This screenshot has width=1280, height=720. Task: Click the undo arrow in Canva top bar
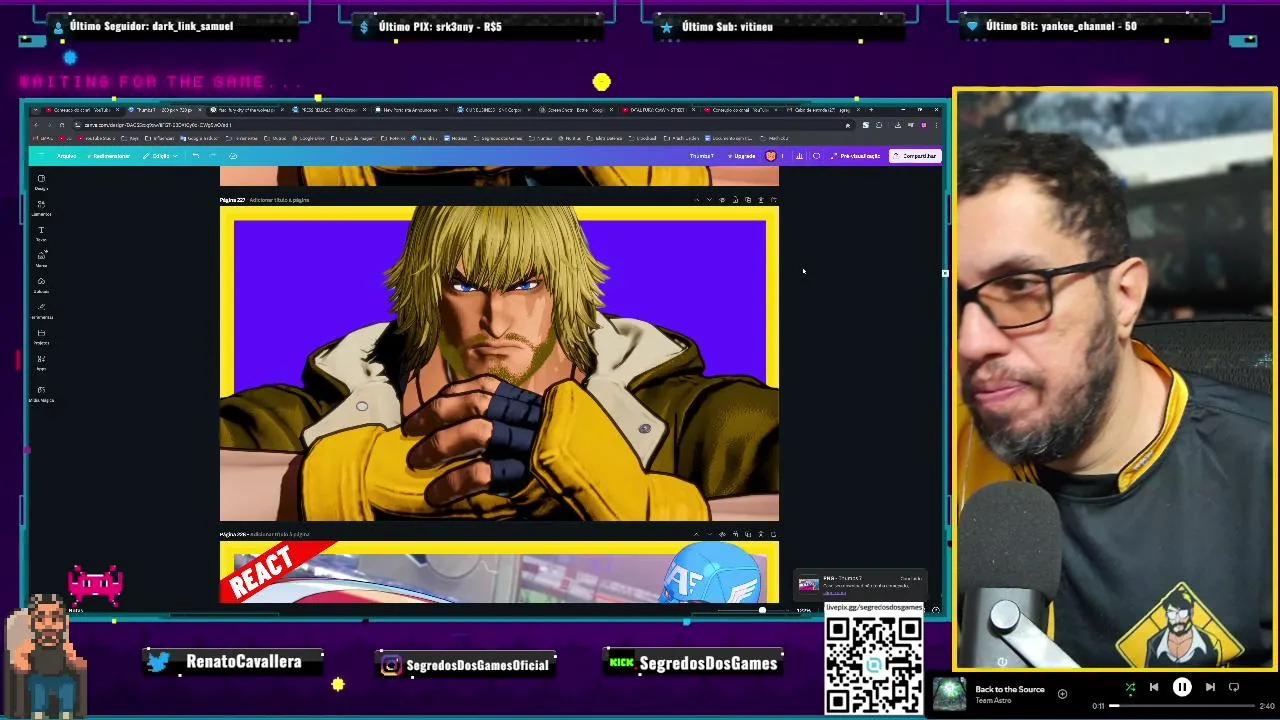pos(196,156)
